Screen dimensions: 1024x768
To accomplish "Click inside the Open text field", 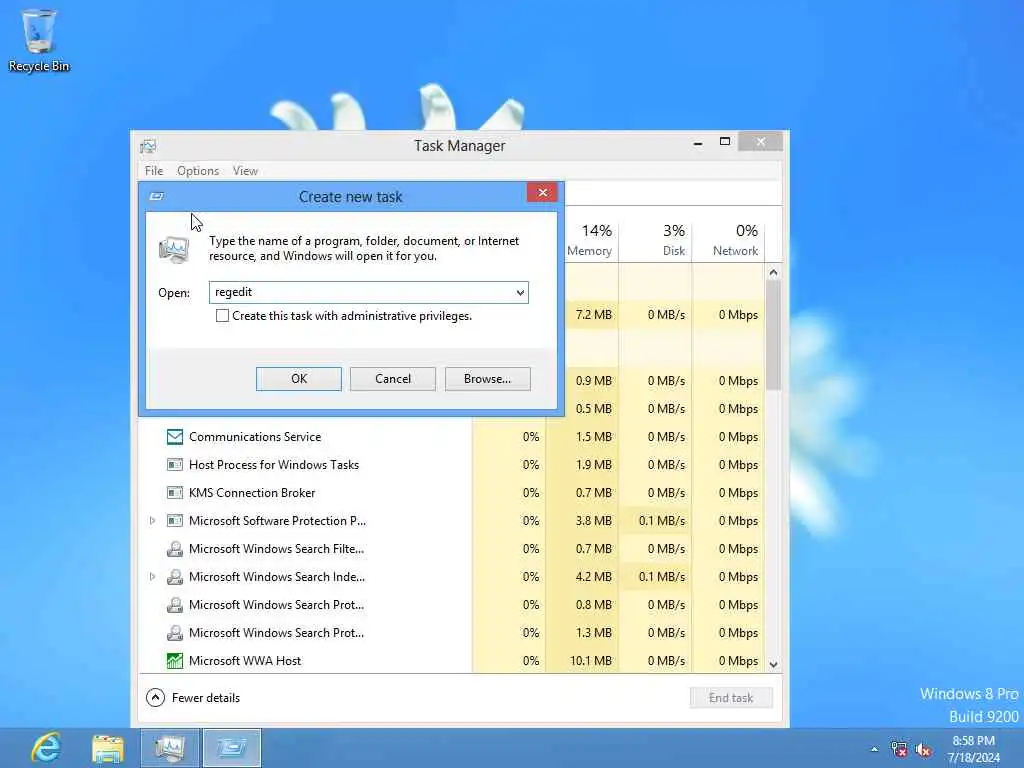I will 362,293.
